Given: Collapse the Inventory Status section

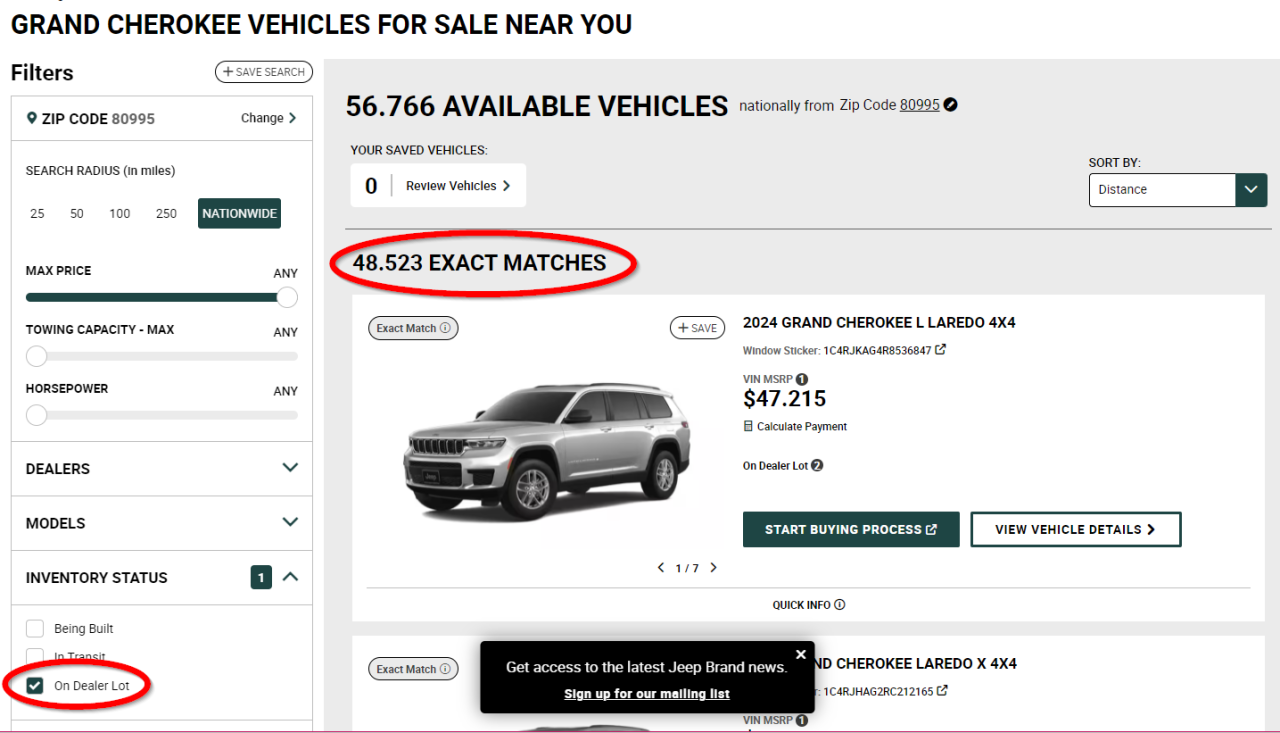Looking at the screenshot, I should click(290, 577).
